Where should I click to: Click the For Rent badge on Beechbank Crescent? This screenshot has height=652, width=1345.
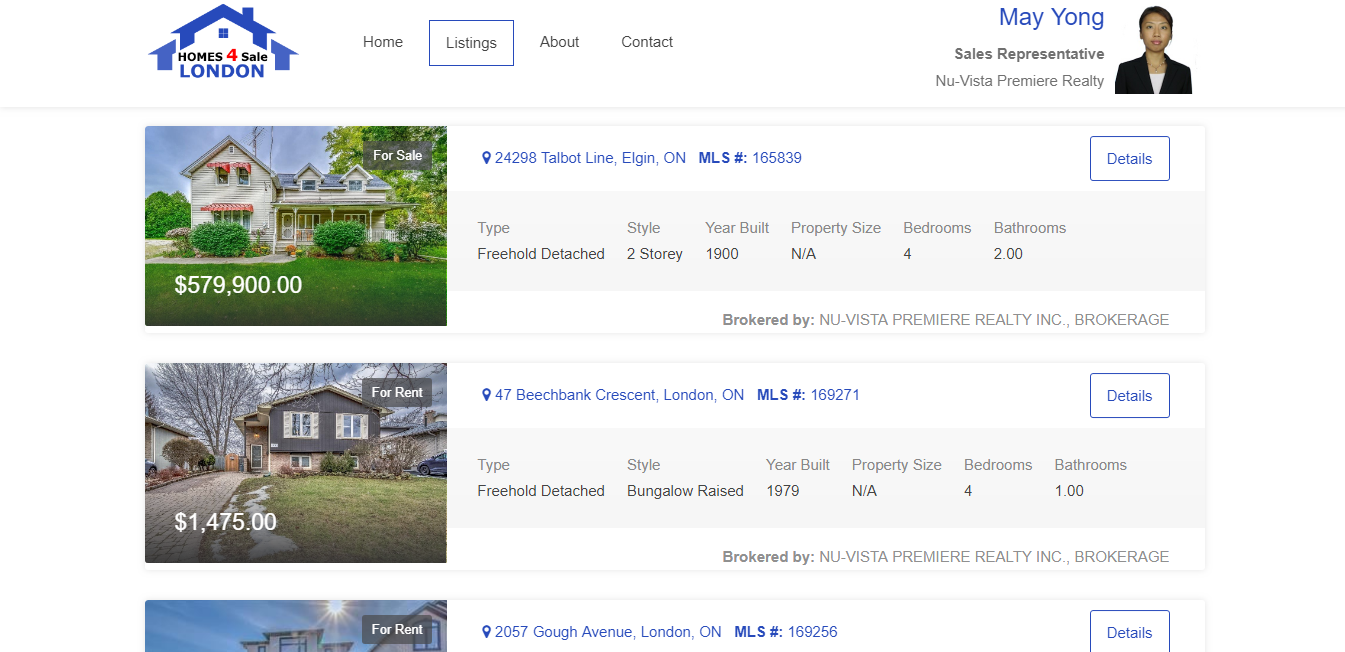pos(397,392)
